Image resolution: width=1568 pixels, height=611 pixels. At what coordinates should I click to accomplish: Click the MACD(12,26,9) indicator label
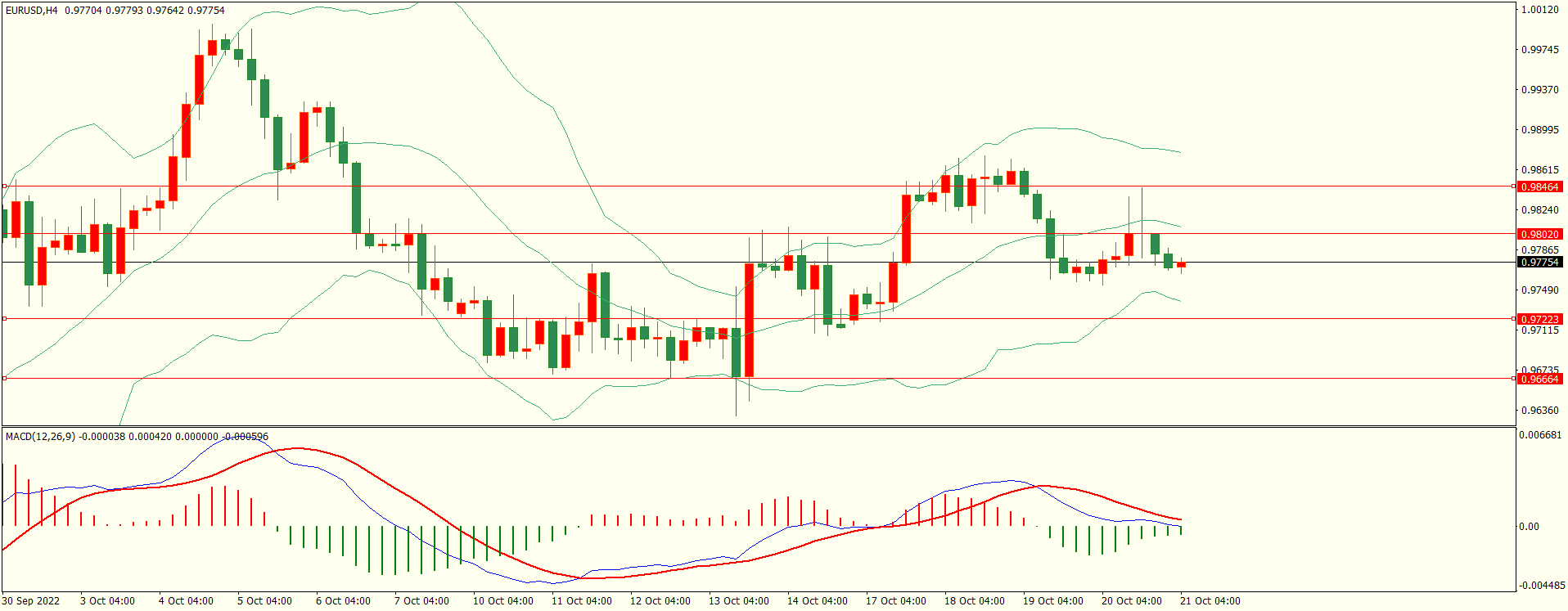pos(40,437)
